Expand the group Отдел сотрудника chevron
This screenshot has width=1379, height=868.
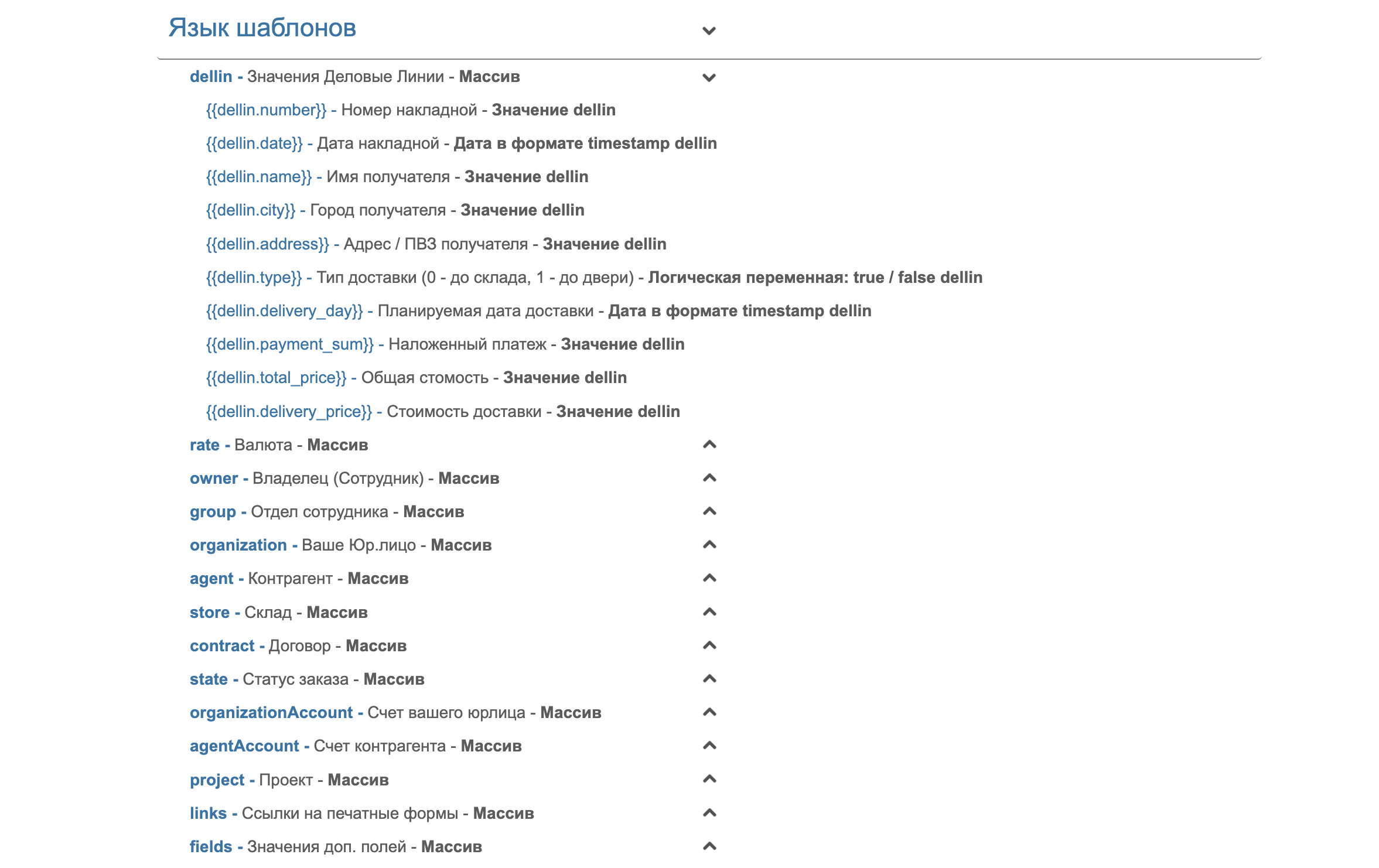(709, 511)
